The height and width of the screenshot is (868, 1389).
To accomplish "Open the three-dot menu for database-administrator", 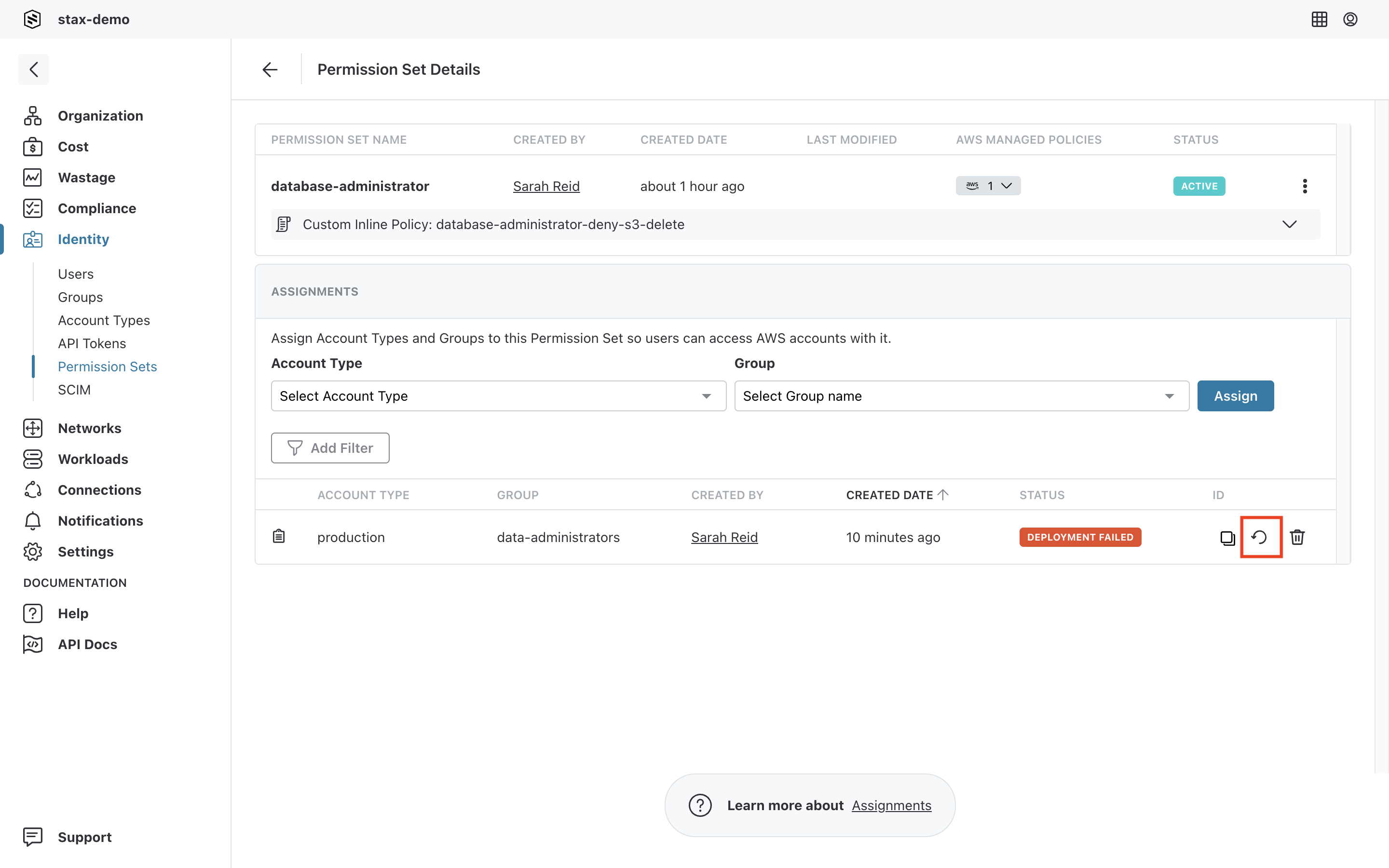I will click(x=1305, y=186).
